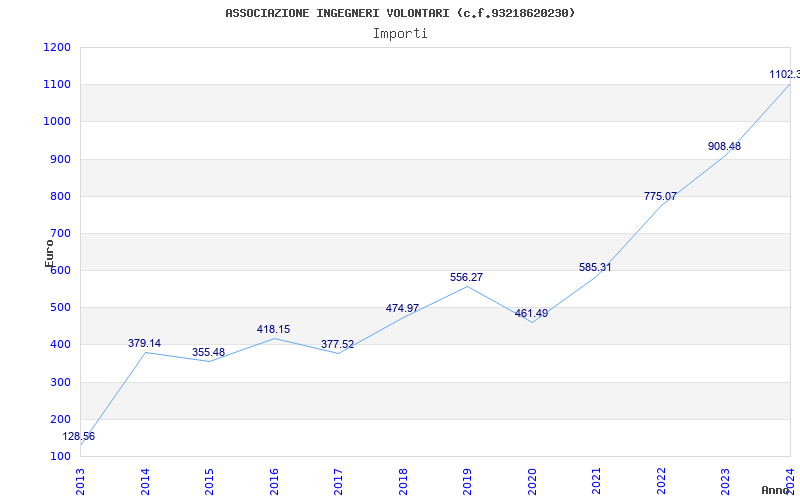
Task: Click the Importi subtitle
Action: [400, 34]
